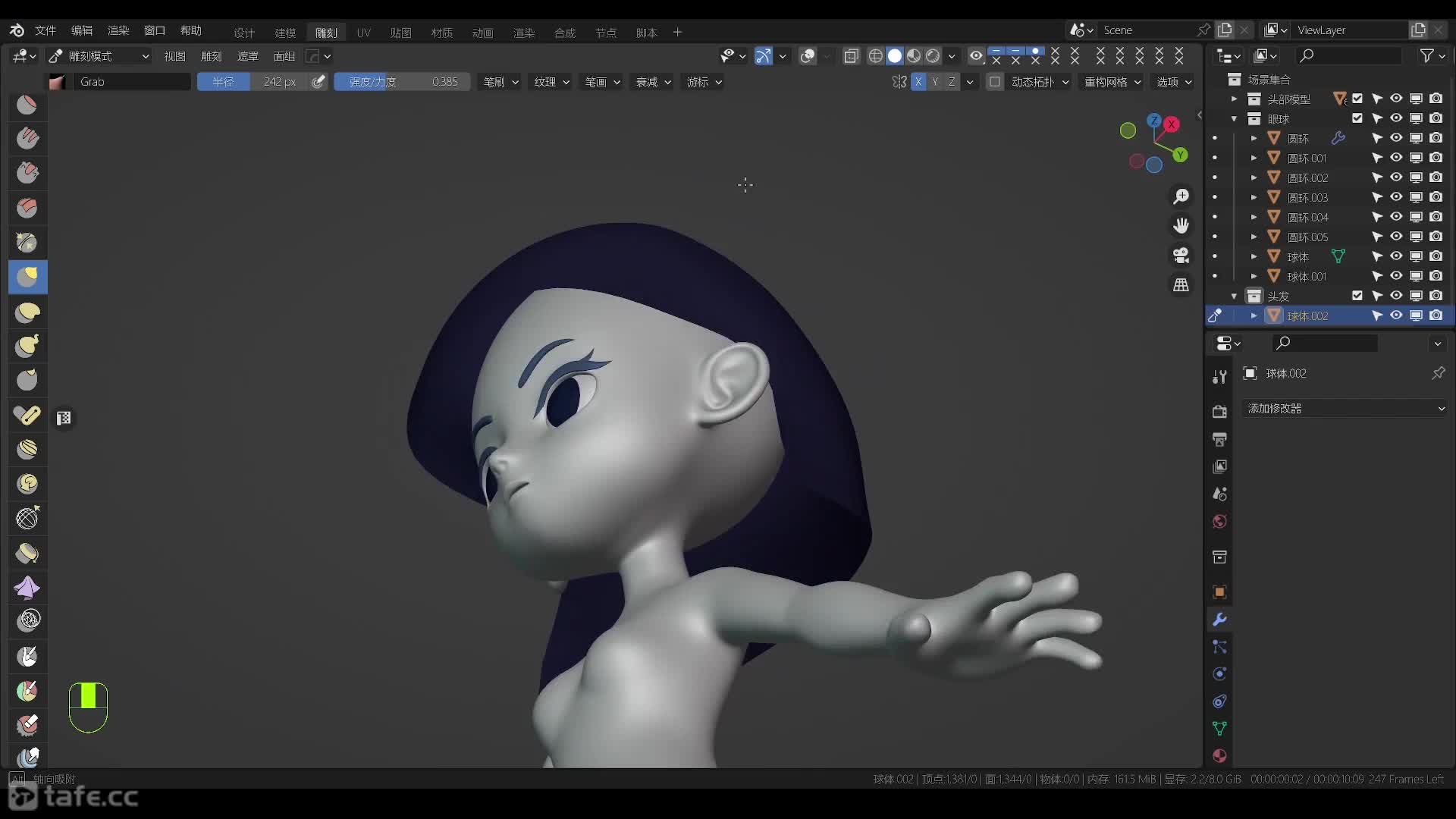
Task: Open the 衰减 dropdown
Action: point(653,82)
